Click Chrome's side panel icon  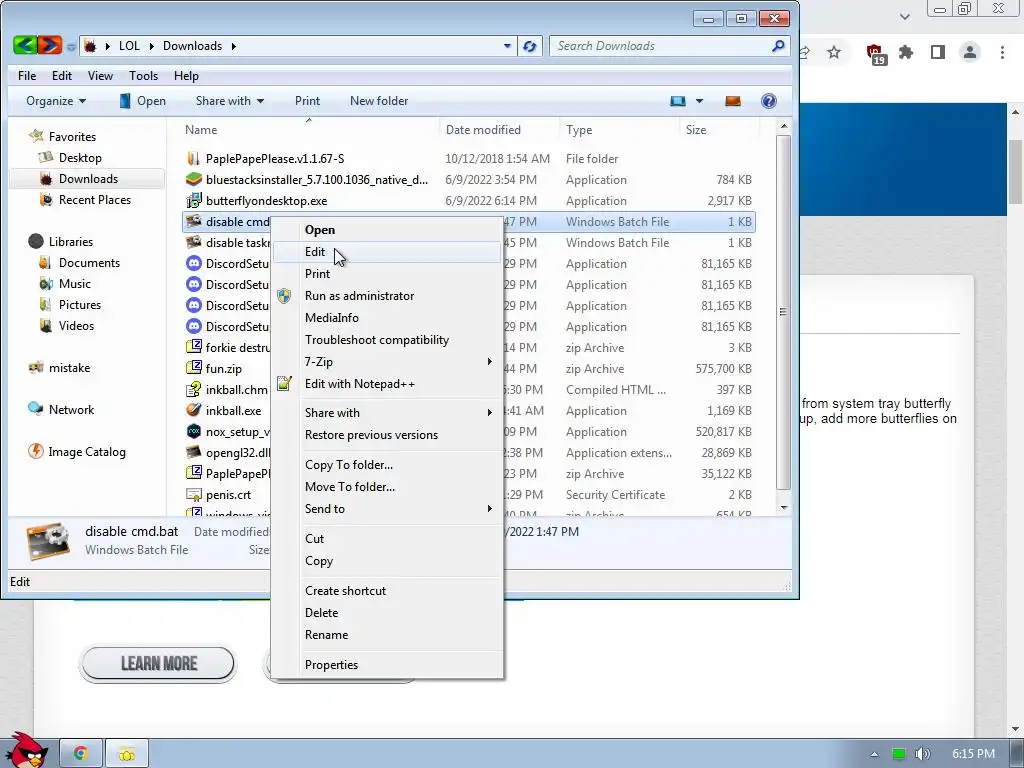(x=938, y=52)
